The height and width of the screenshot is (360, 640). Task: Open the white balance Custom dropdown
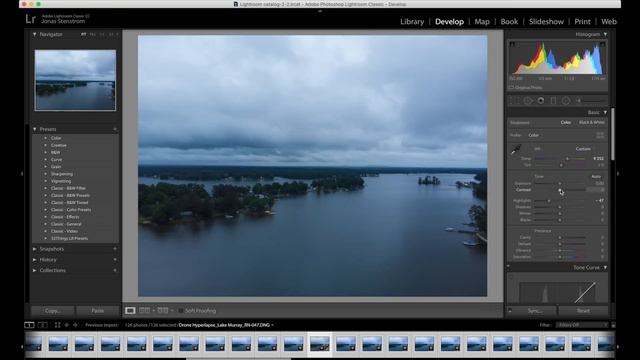coord(584,149)
